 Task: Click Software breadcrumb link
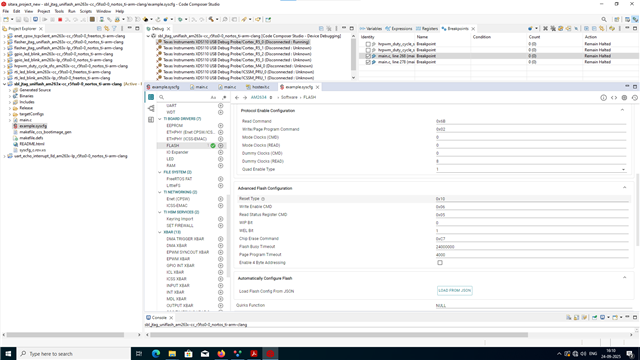[x=289, y=98]
